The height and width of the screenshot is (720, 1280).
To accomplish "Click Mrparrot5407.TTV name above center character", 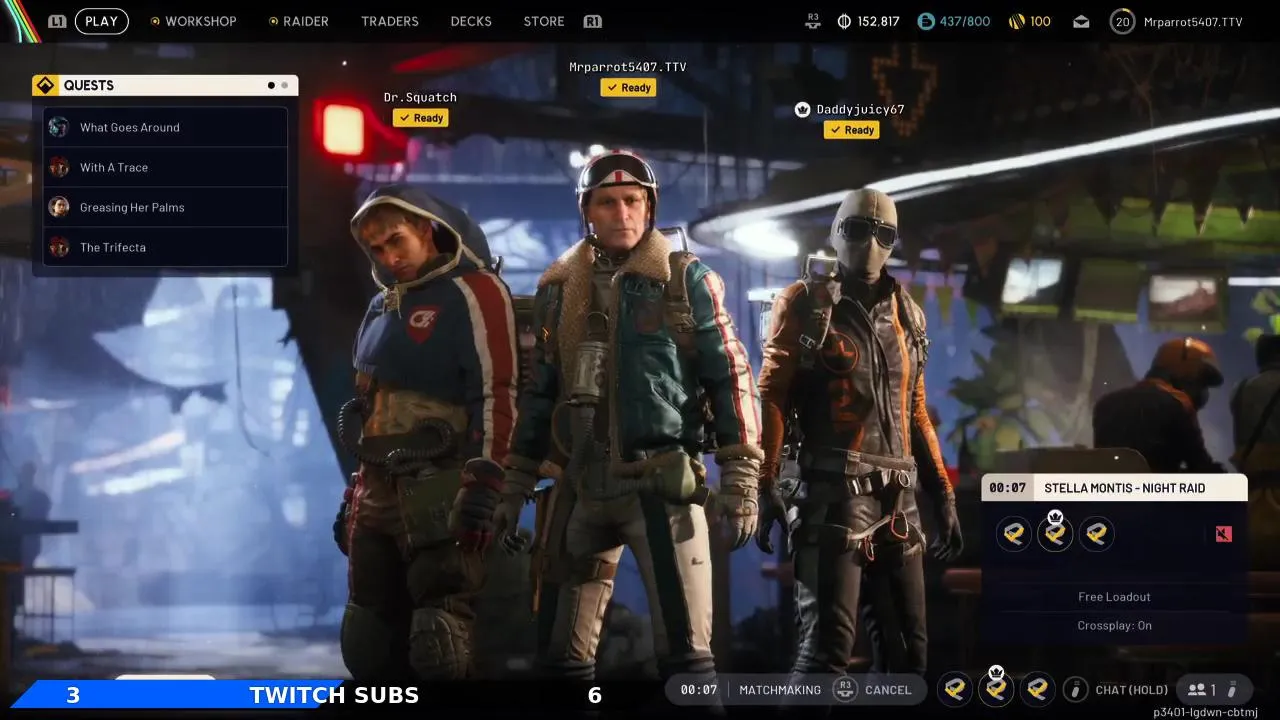I will point(628,67).
